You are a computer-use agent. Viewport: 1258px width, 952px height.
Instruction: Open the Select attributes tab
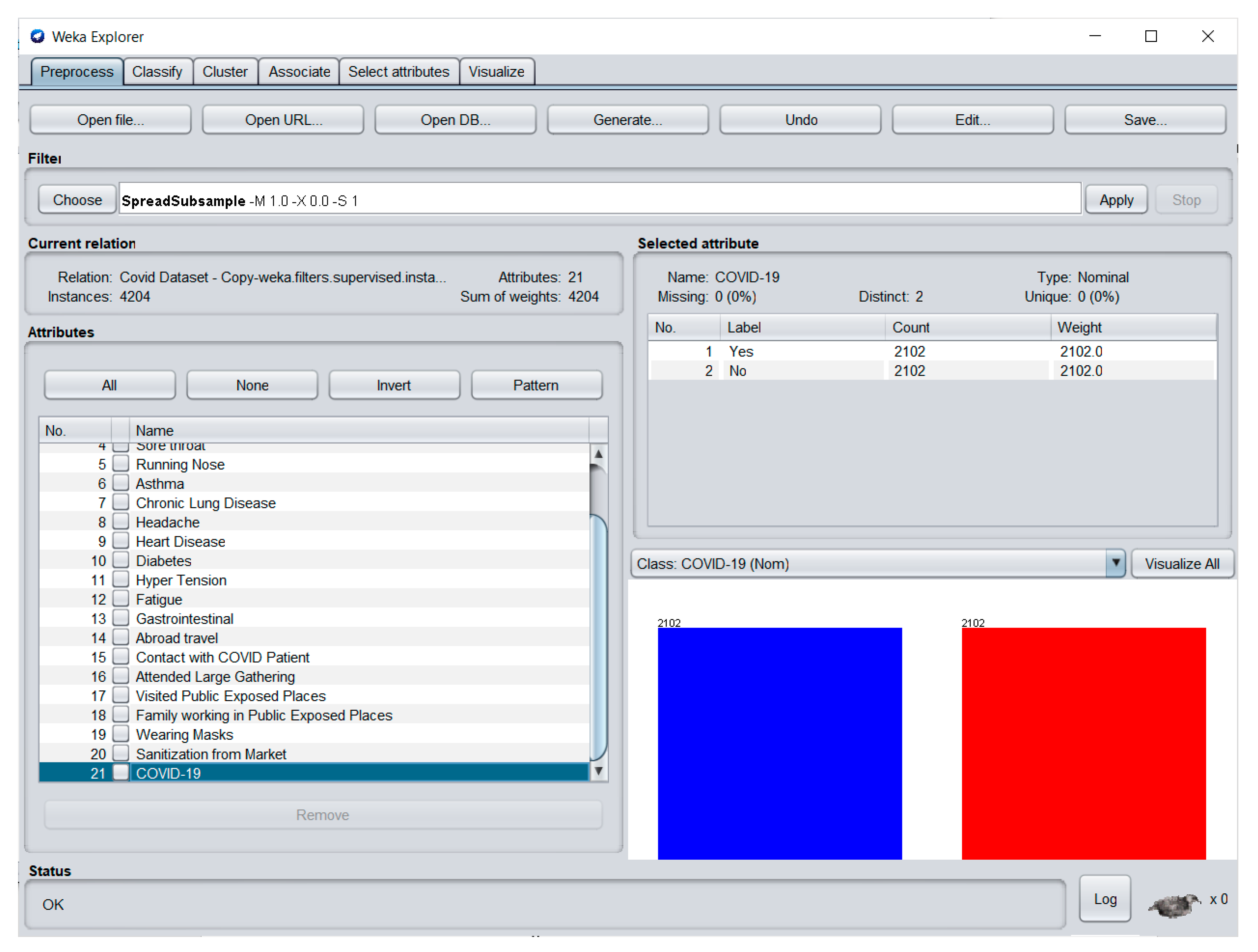click(x=399, y=72)
